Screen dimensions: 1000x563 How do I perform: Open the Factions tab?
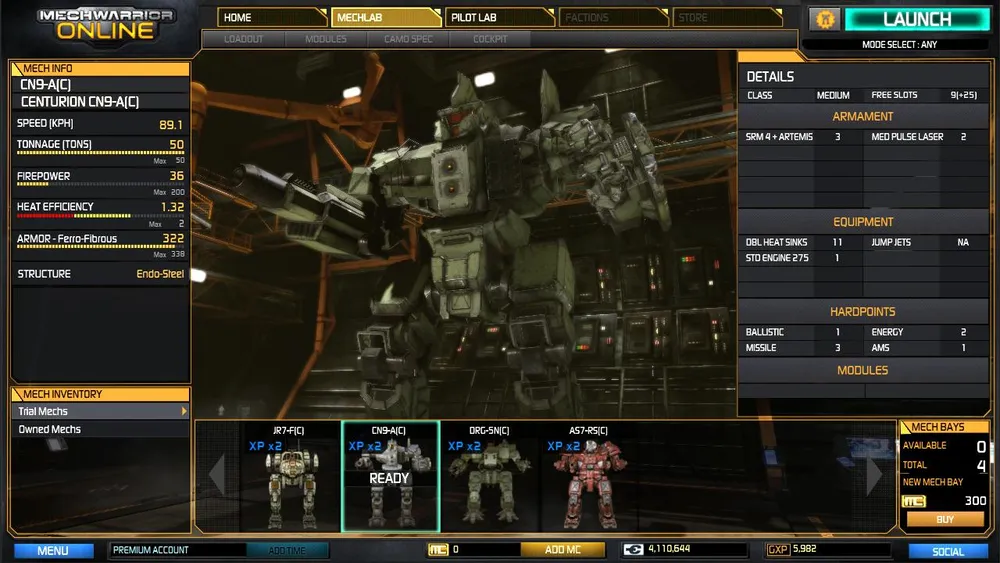pyautogui.click(x=614, y=17)
